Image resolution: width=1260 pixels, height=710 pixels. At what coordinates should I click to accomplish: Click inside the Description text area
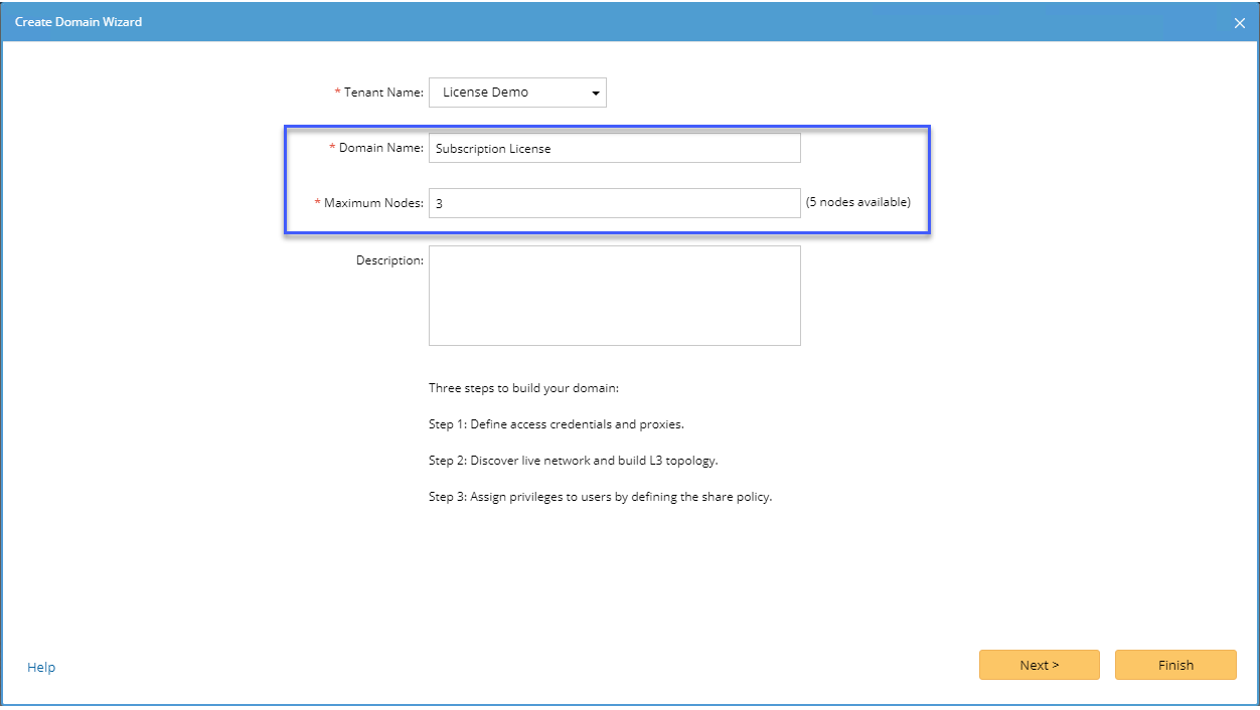coord(614,295)
